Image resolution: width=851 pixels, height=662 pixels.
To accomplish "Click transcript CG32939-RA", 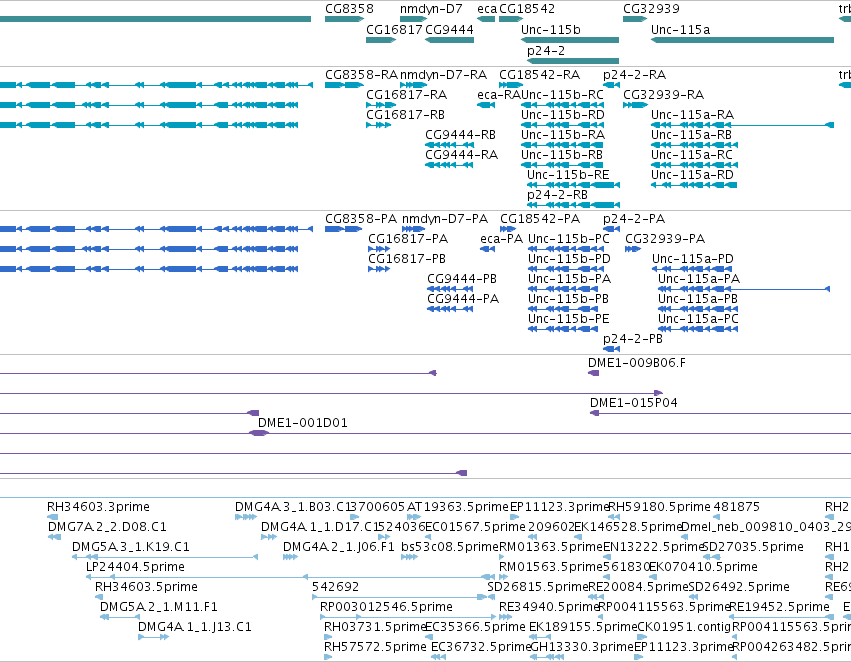I will (635, 105).
